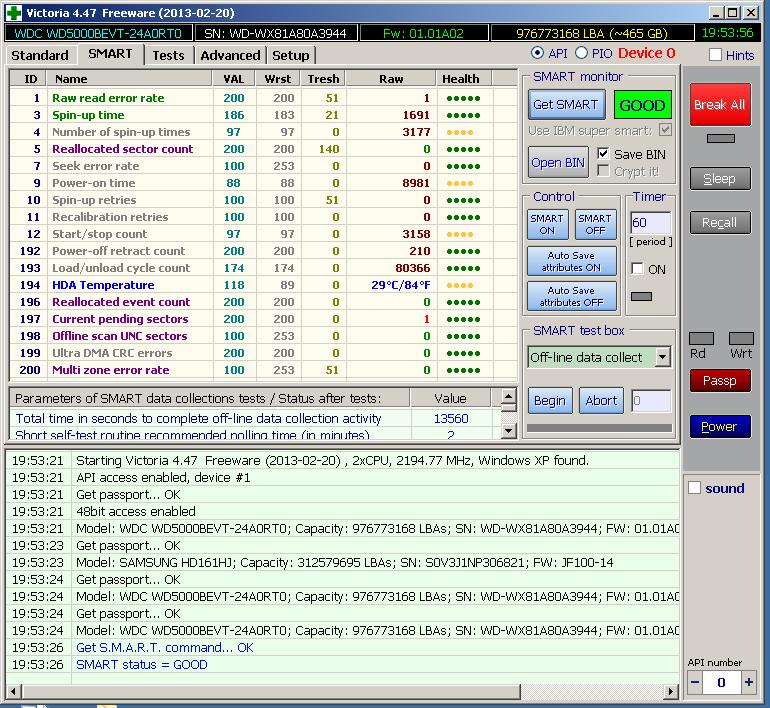Click the green GOOD status indicator

point(642,105)
